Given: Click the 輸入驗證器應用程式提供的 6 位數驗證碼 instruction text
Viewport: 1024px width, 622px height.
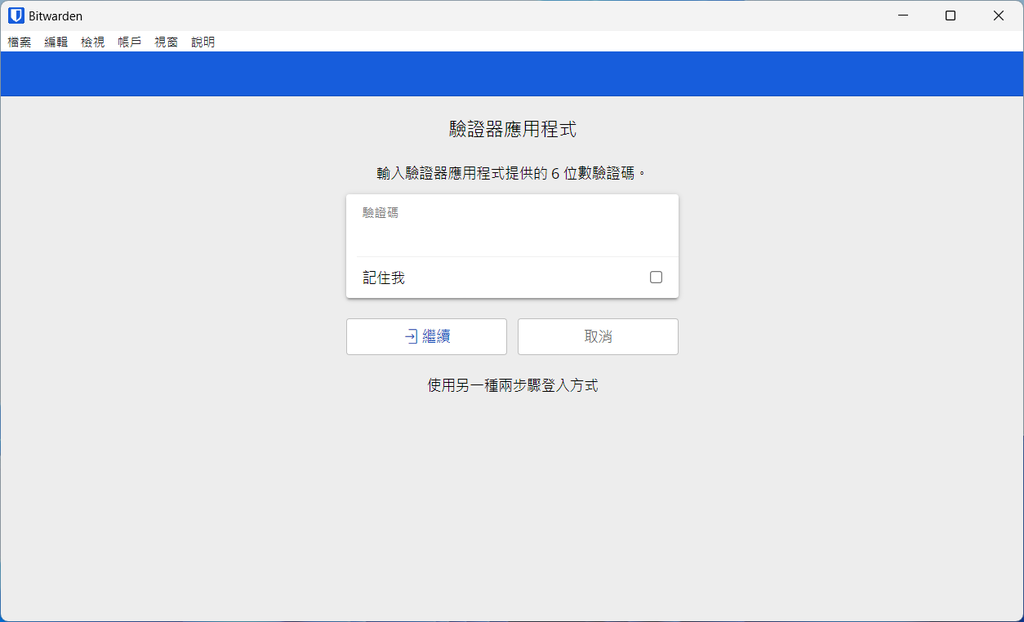Looking at the screenshot, I should [511, 173].
